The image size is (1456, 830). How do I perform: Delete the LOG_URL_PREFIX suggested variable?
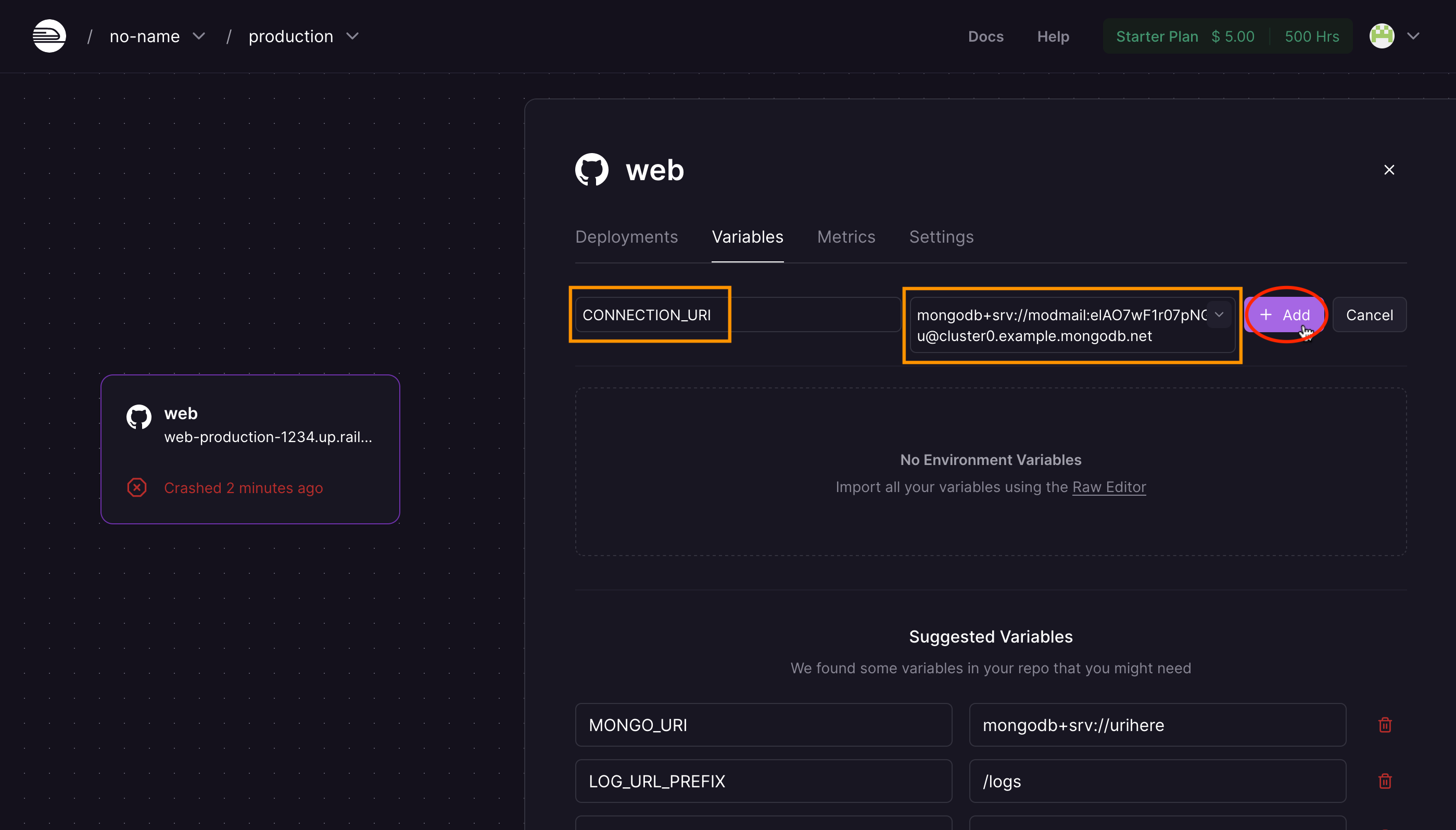pos(1385,781)
